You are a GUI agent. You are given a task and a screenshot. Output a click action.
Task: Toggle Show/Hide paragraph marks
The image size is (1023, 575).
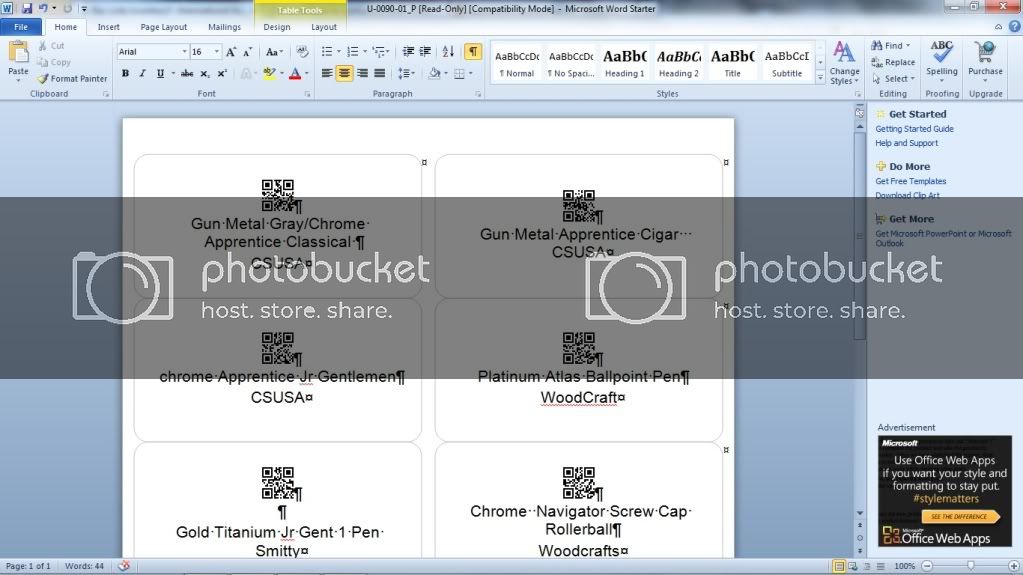(x=473, y=52)
